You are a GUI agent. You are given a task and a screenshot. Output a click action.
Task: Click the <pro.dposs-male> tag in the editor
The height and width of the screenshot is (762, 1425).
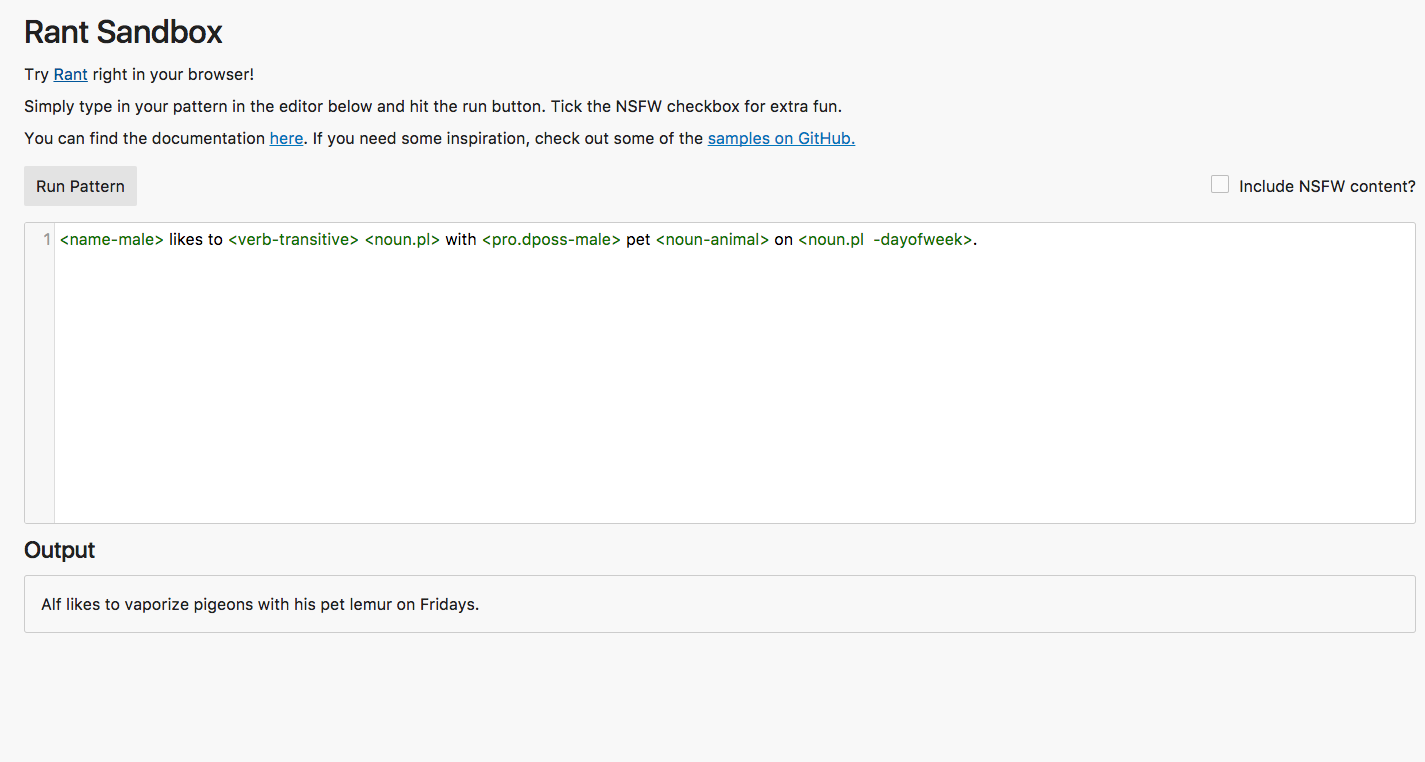(x=551, y=240)
